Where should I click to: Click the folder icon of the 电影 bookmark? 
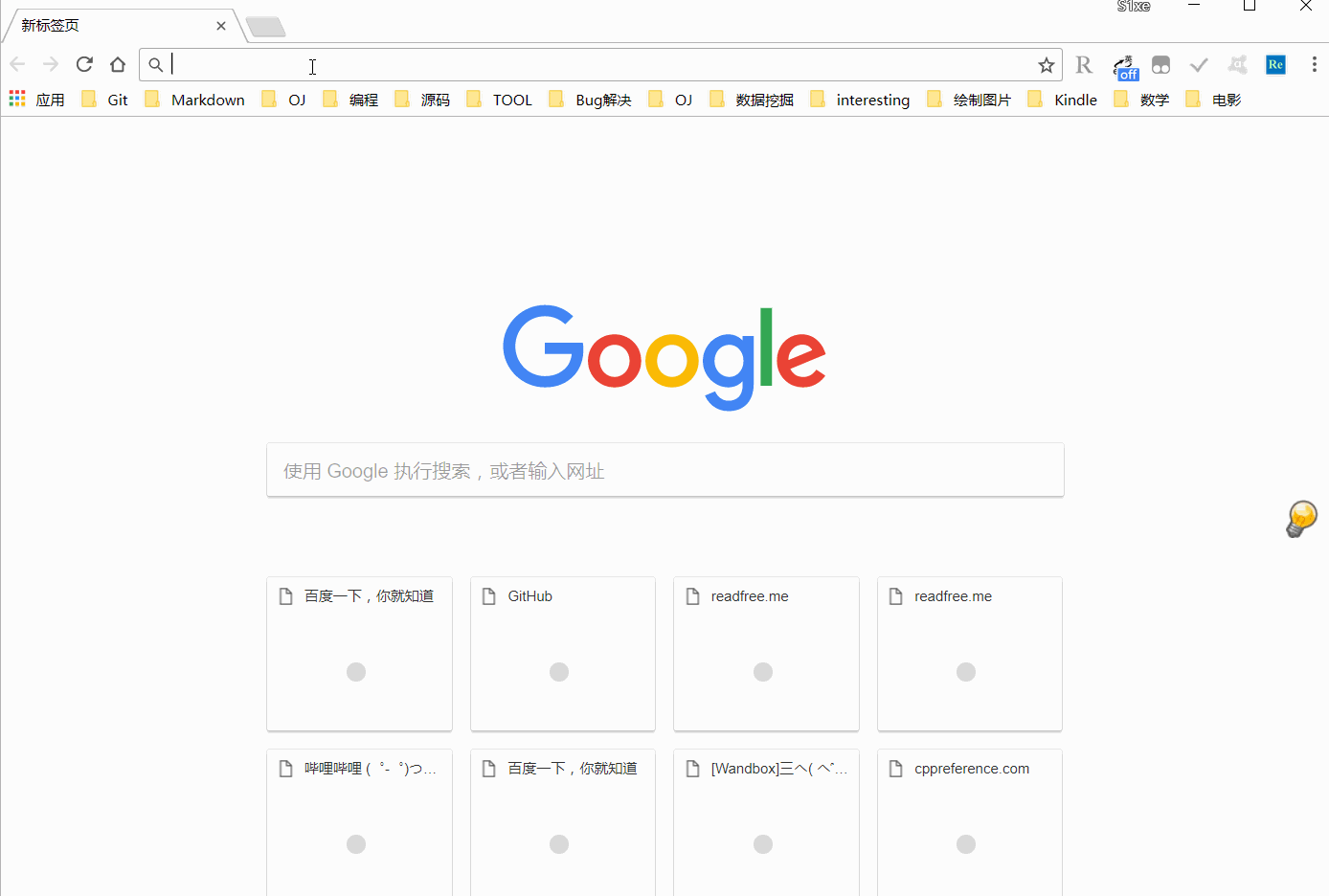tap(1193, 99)
